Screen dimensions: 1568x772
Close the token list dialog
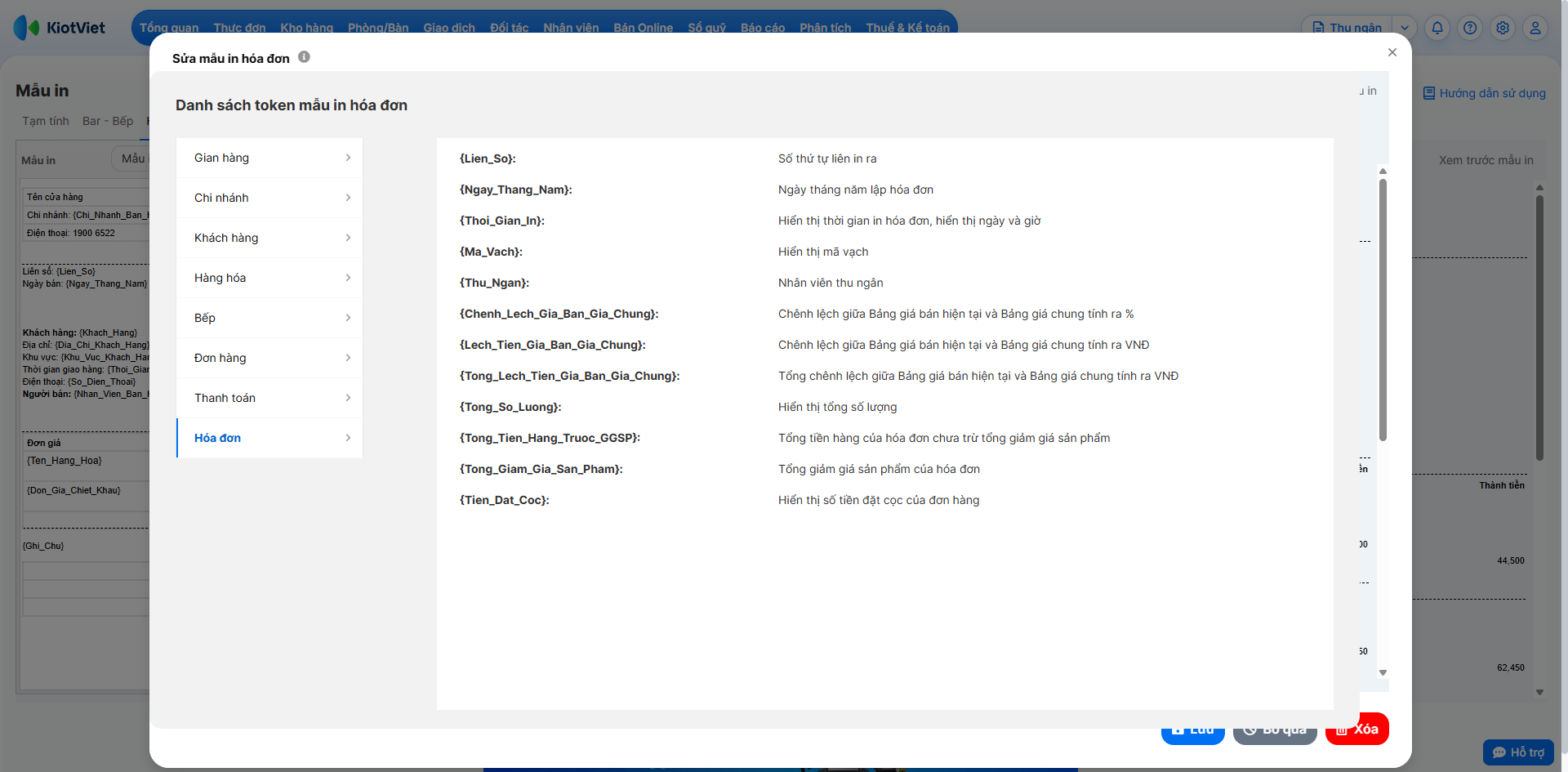pyautogui.click(x=1392, y=52)
